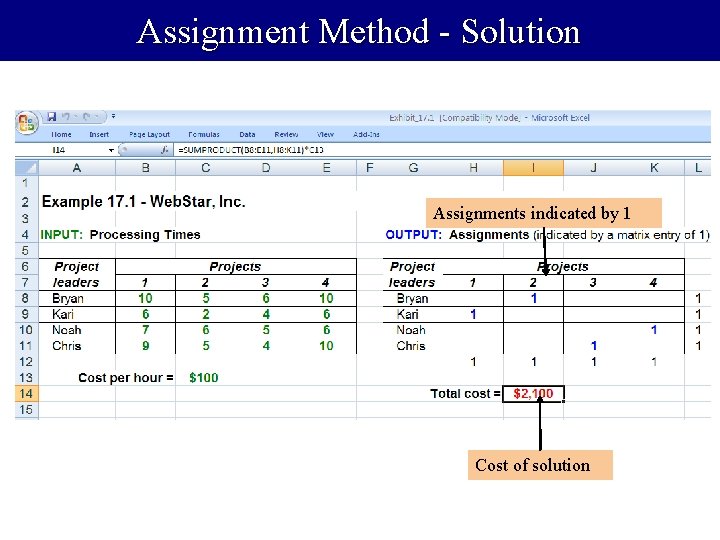Switch to the View tab
The image size is (720, 540).
click(325, 135)
